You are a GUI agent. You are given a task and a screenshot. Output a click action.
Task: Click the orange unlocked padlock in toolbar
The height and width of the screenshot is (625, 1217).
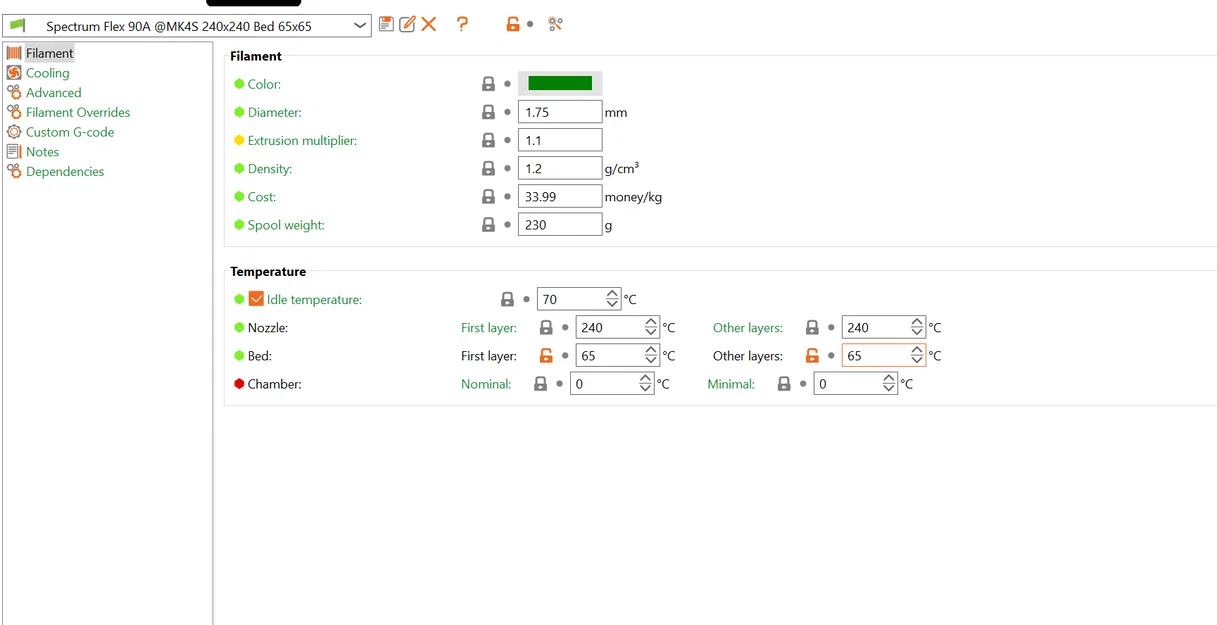(x=512, y=24)
